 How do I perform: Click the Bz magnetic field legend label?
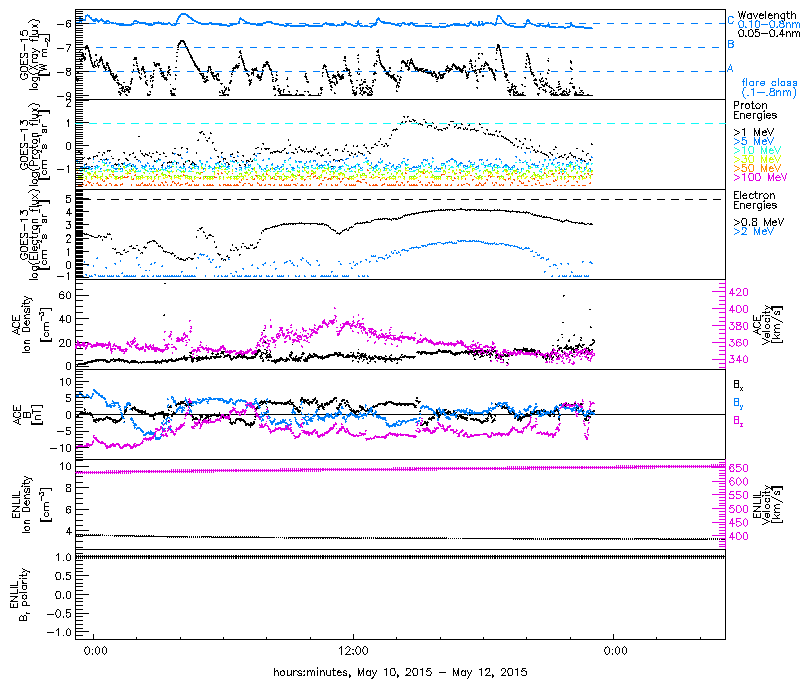point(738,420)
